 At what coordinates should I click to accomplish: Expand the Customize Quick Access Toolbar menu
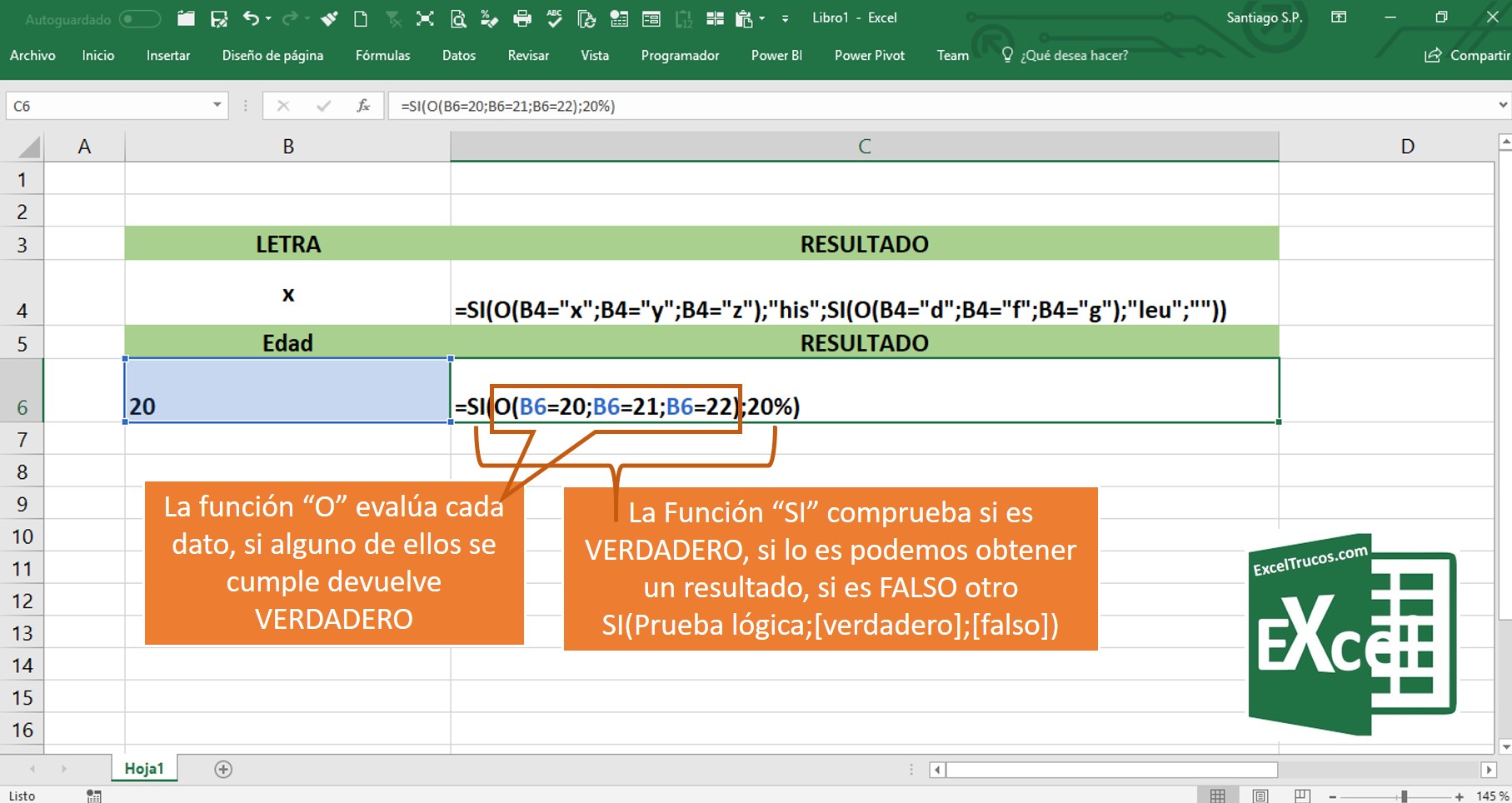[x=785, y=20]
